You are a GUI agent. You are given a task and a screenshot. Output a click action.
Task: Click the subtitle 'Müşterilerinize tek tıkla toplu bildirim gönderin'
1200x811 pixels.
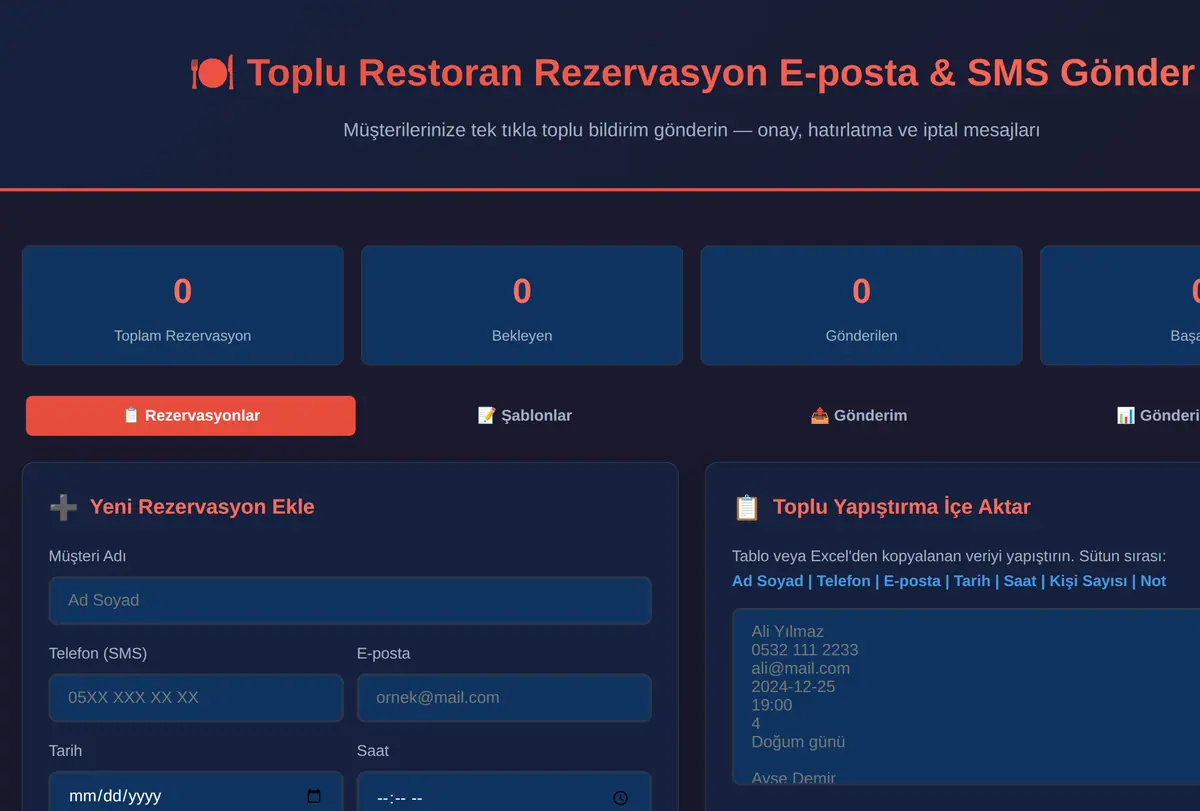535,130
